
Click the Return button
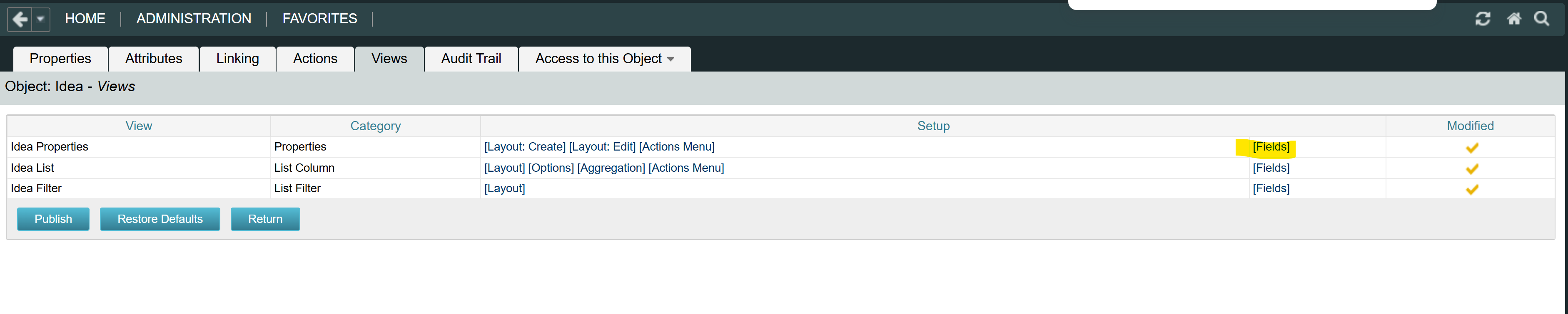pos(265,219)
